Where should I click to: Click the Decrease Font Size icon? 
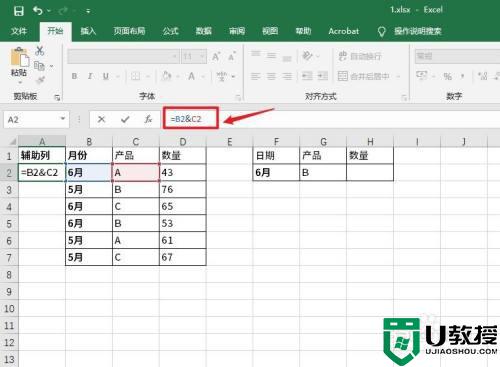pos(232,57)
